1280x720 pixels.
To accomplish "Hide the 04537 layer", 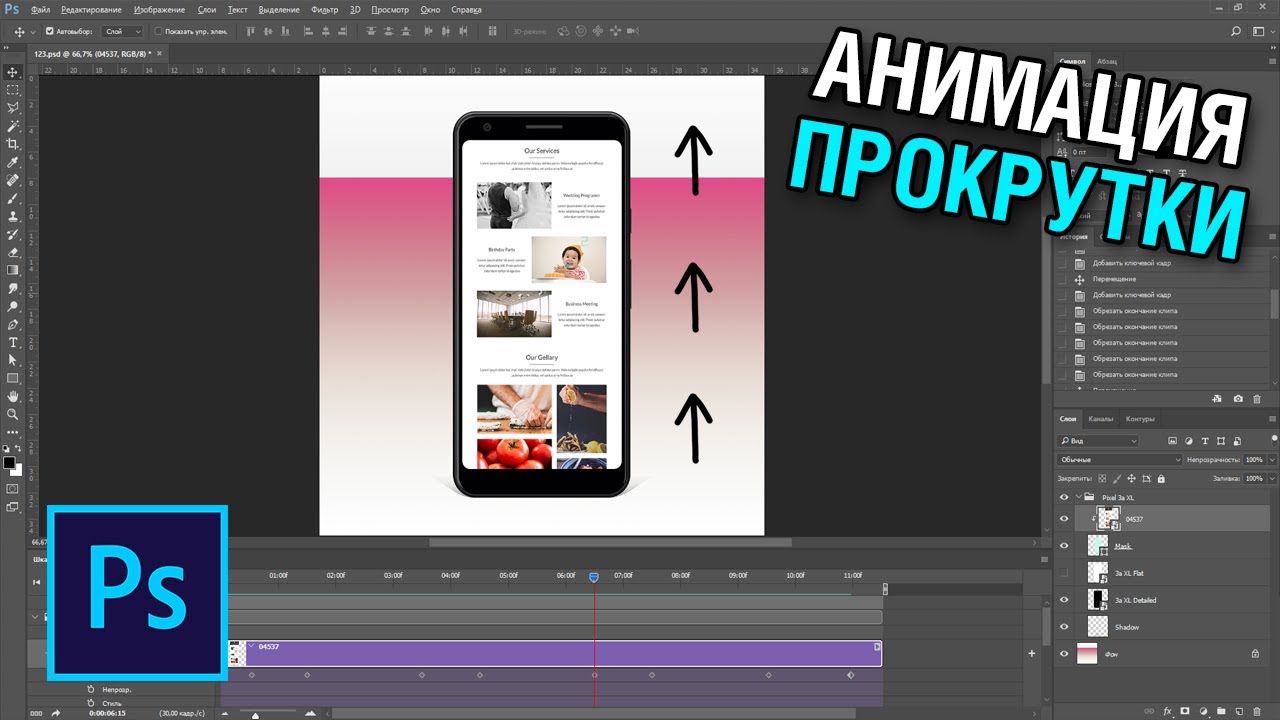I will click(x=1064, y=519).
